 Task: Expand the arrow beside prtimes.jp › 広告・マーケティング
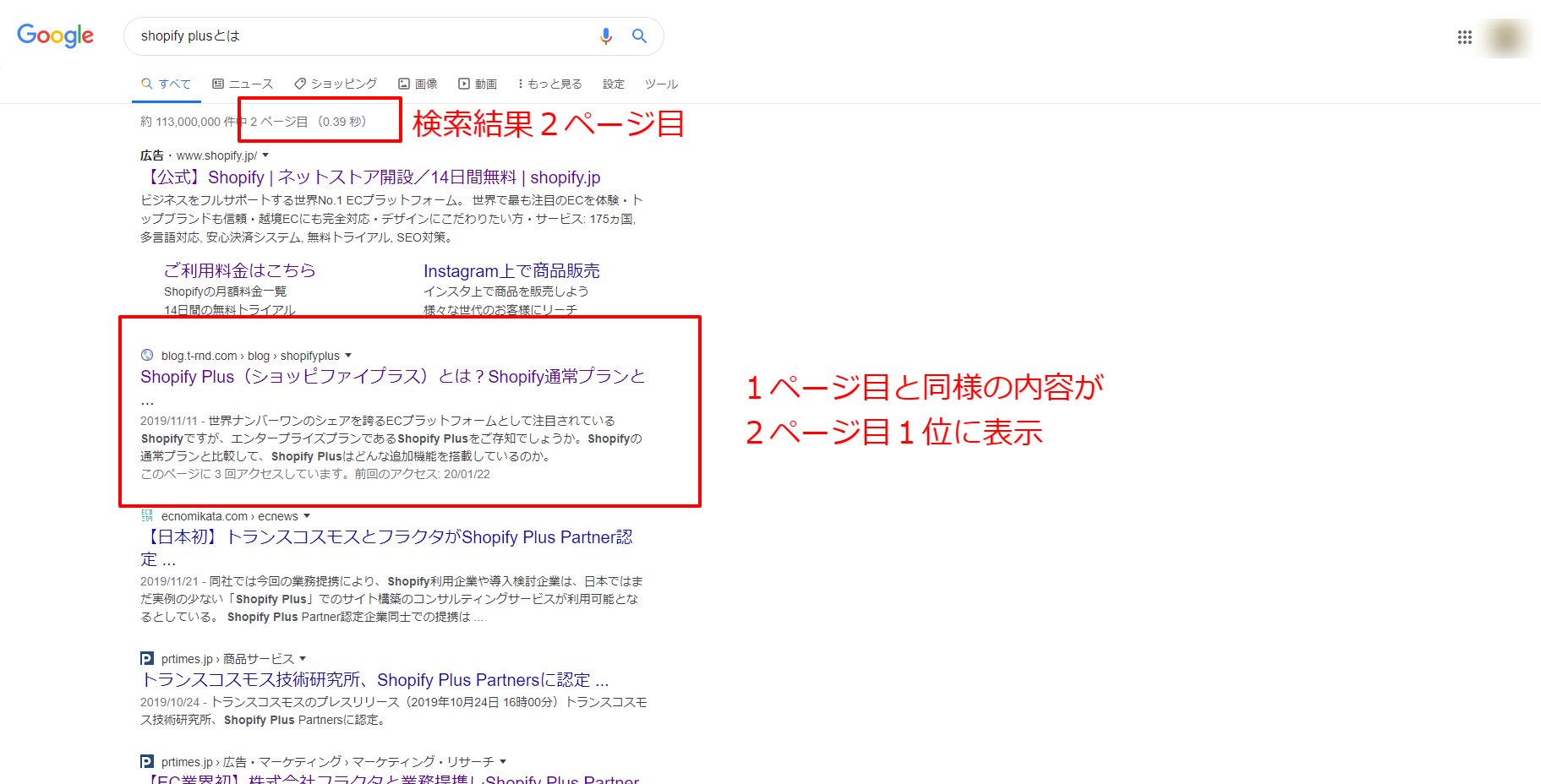pyautogui.click(x=503, y=762)
